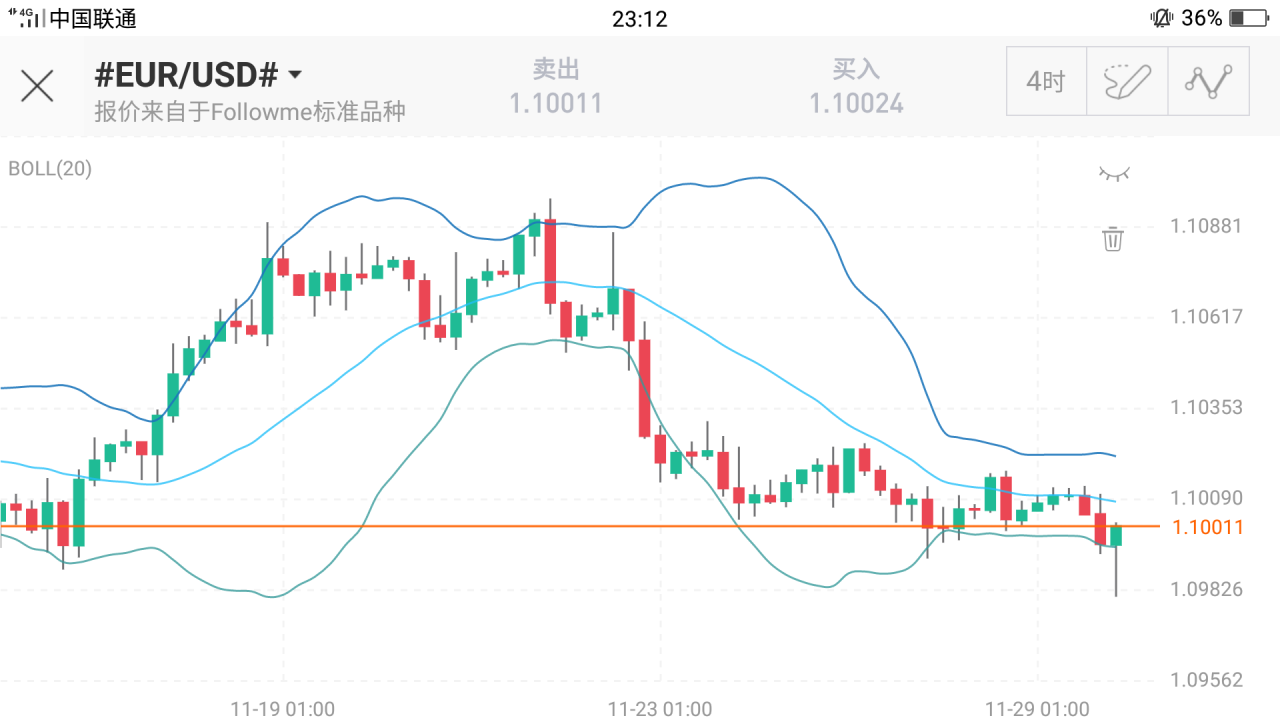The width and height of the screenshot is (1280, 720).
Task: Close the EUR/USD chart view
Action: pyautogui.click(x=38, y=86)
